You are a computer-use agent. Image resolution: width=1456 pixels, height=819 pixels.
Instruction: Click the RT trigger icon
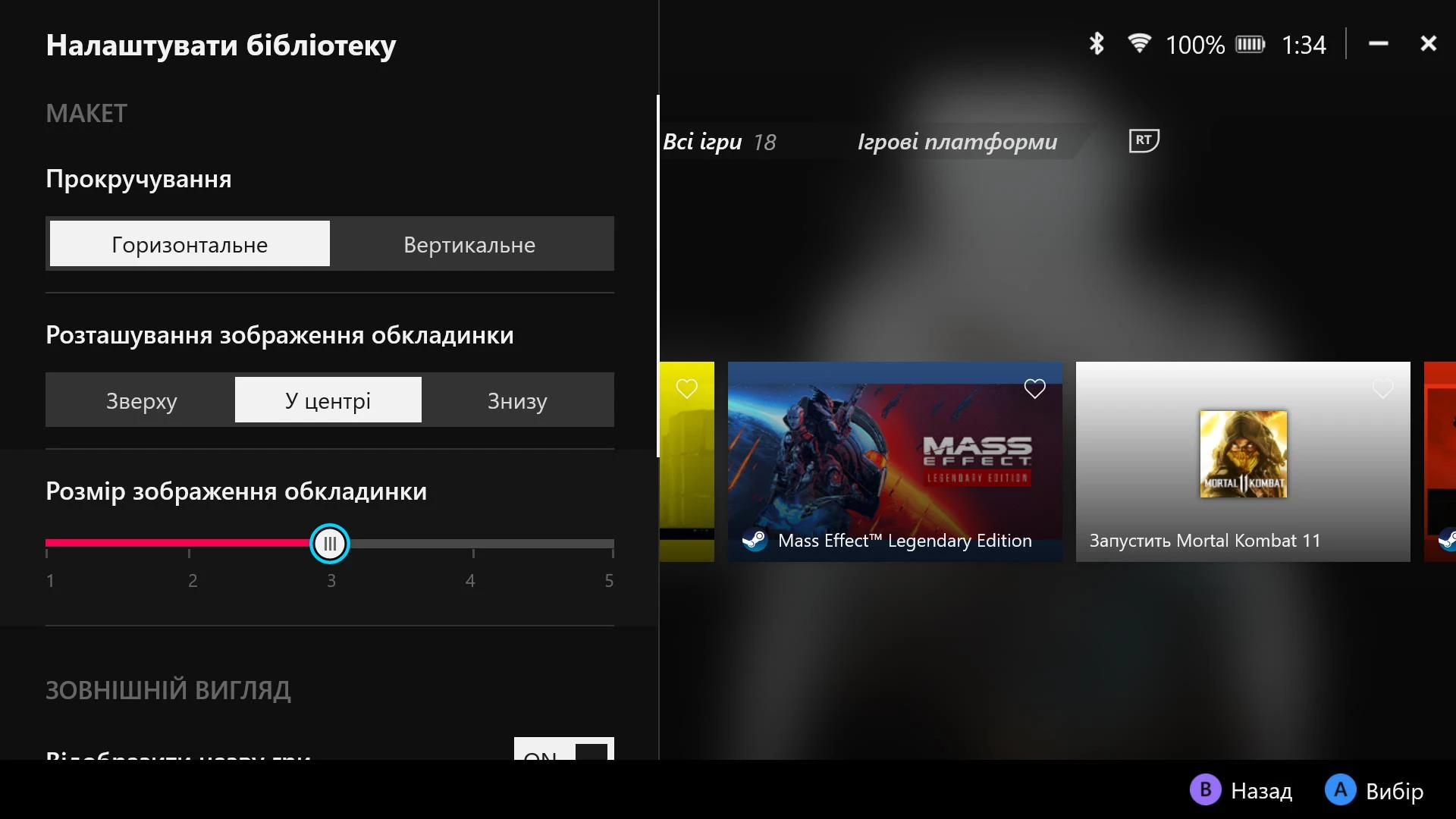click(x=1144, y=140)
